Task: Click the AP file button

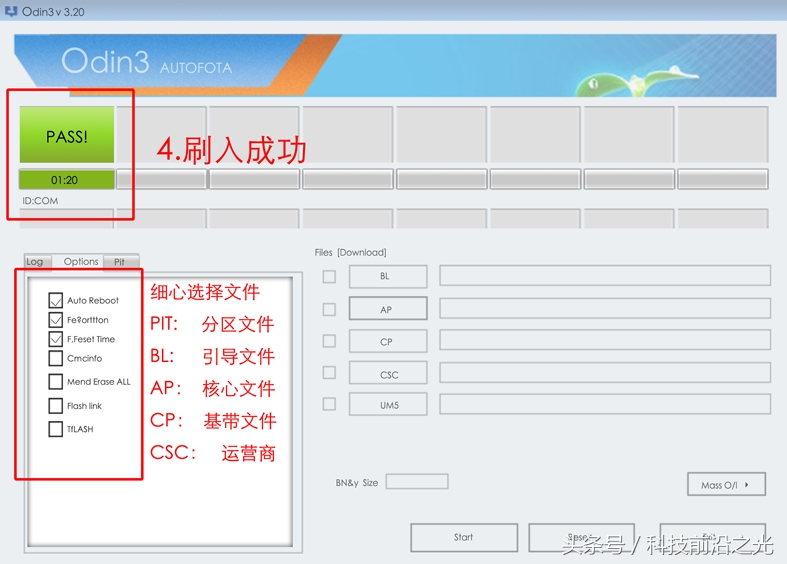Action: tap(388, 309)
